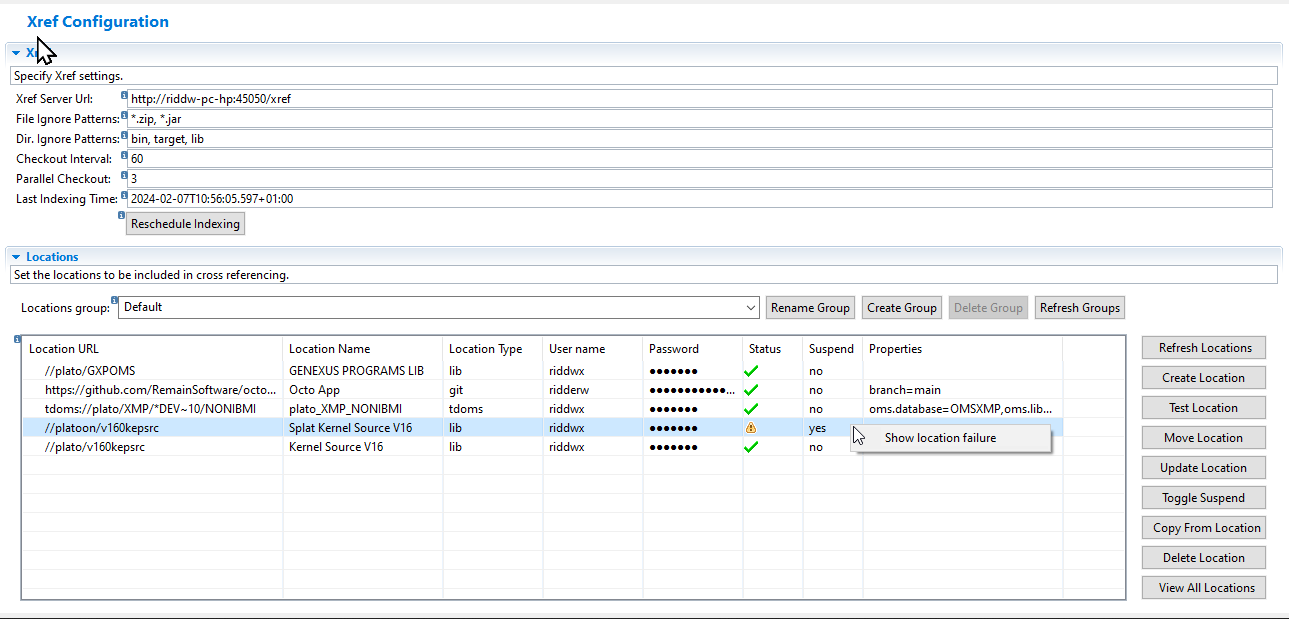Collapse the Locations section

coord(16,257)
